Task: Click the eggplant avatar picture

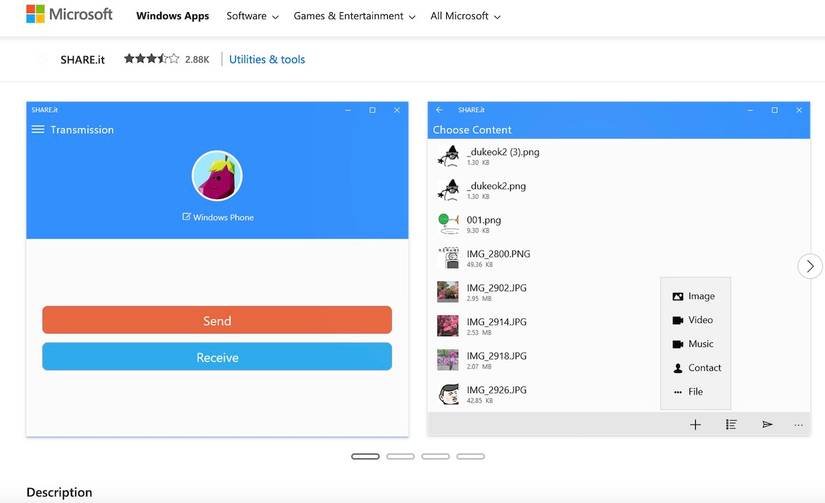Action: click(x=217, y=177)
